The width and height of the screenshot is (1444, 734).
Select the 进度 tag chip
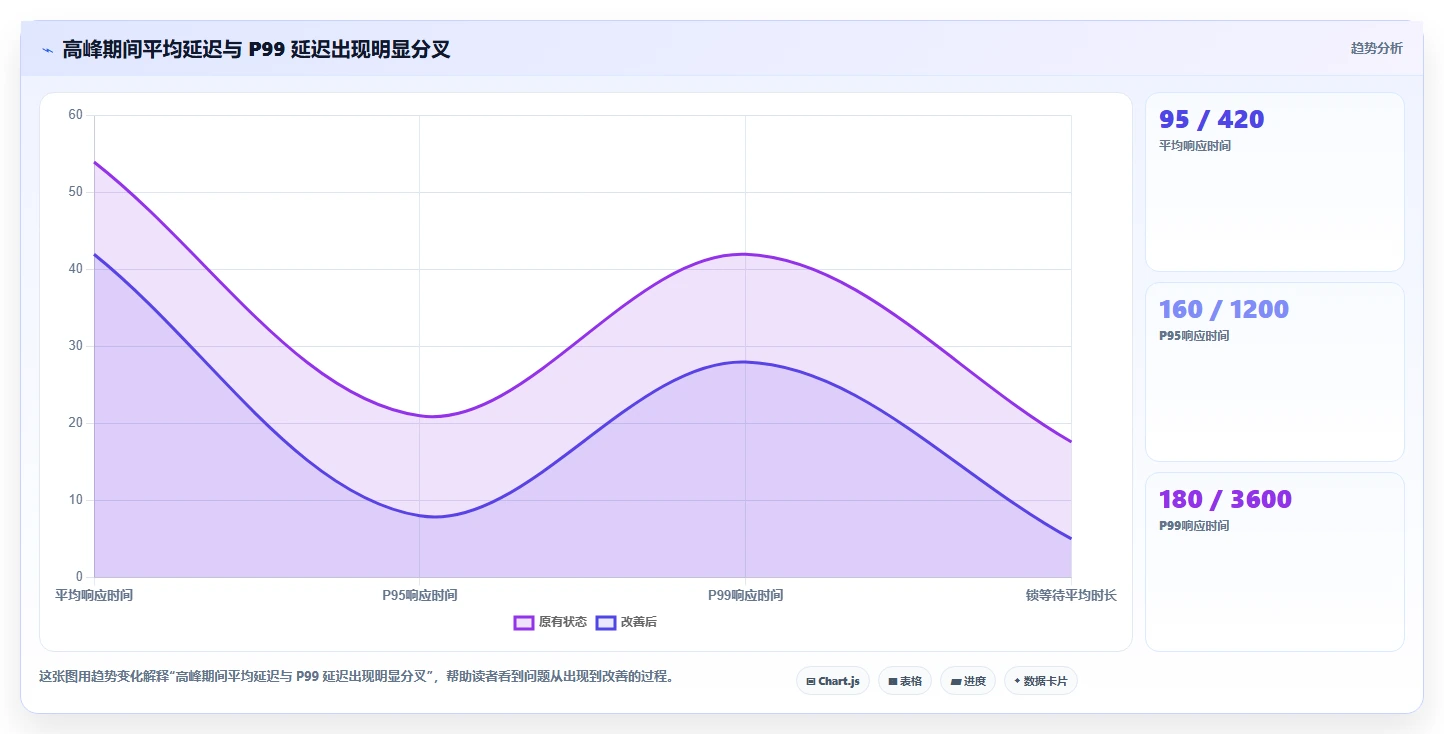(968, 681)
